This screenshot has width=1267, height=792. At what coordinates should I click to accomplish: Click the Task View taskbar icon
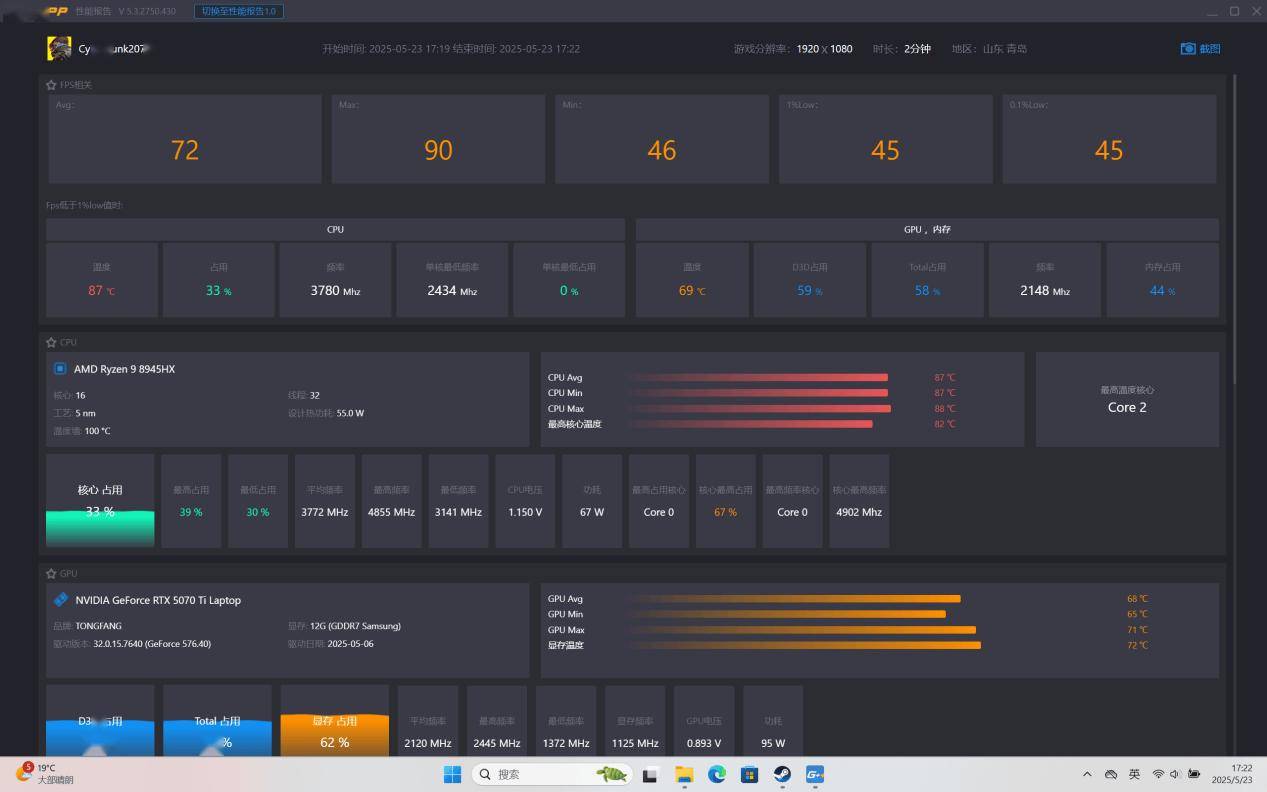[x=650, y=774]
